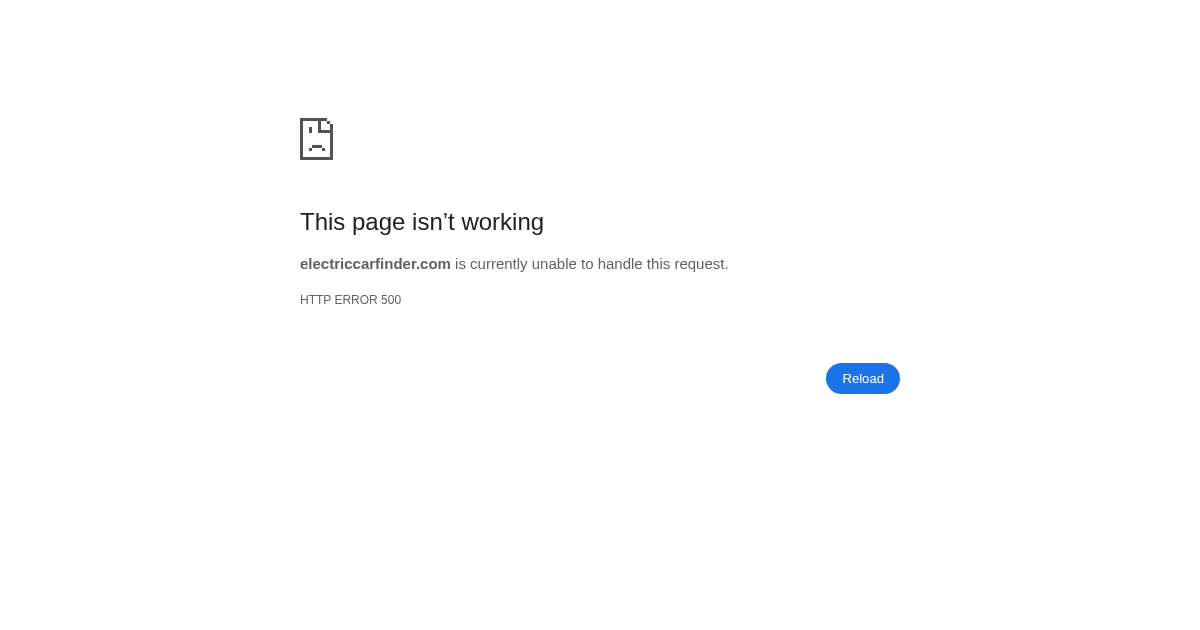Click the word 'HTTP' in the error line
The width and height of the screenshot is (1200, 630).
[316, 300]
